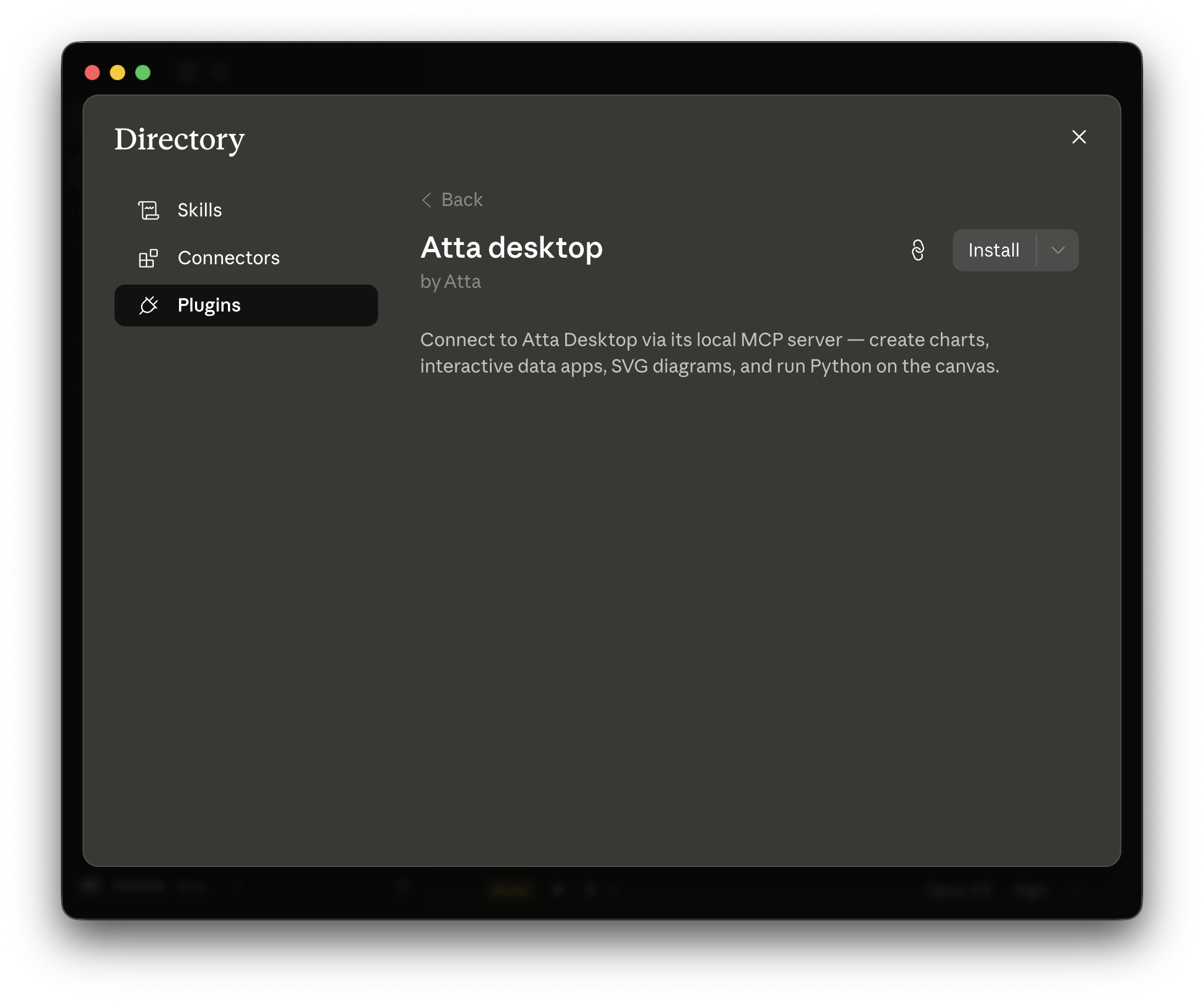
Task: Select the Plugins section
Action: (246, 305)
